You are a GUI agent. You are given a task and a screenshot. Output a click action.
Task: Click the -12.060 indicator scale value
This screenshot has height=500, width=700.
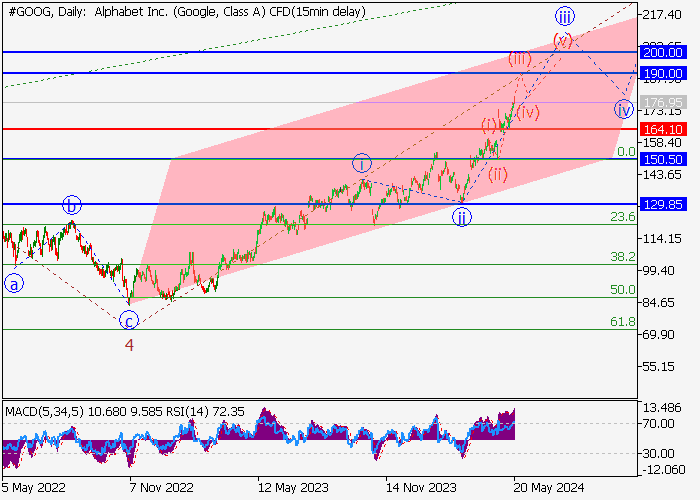[x=663, y=470]
